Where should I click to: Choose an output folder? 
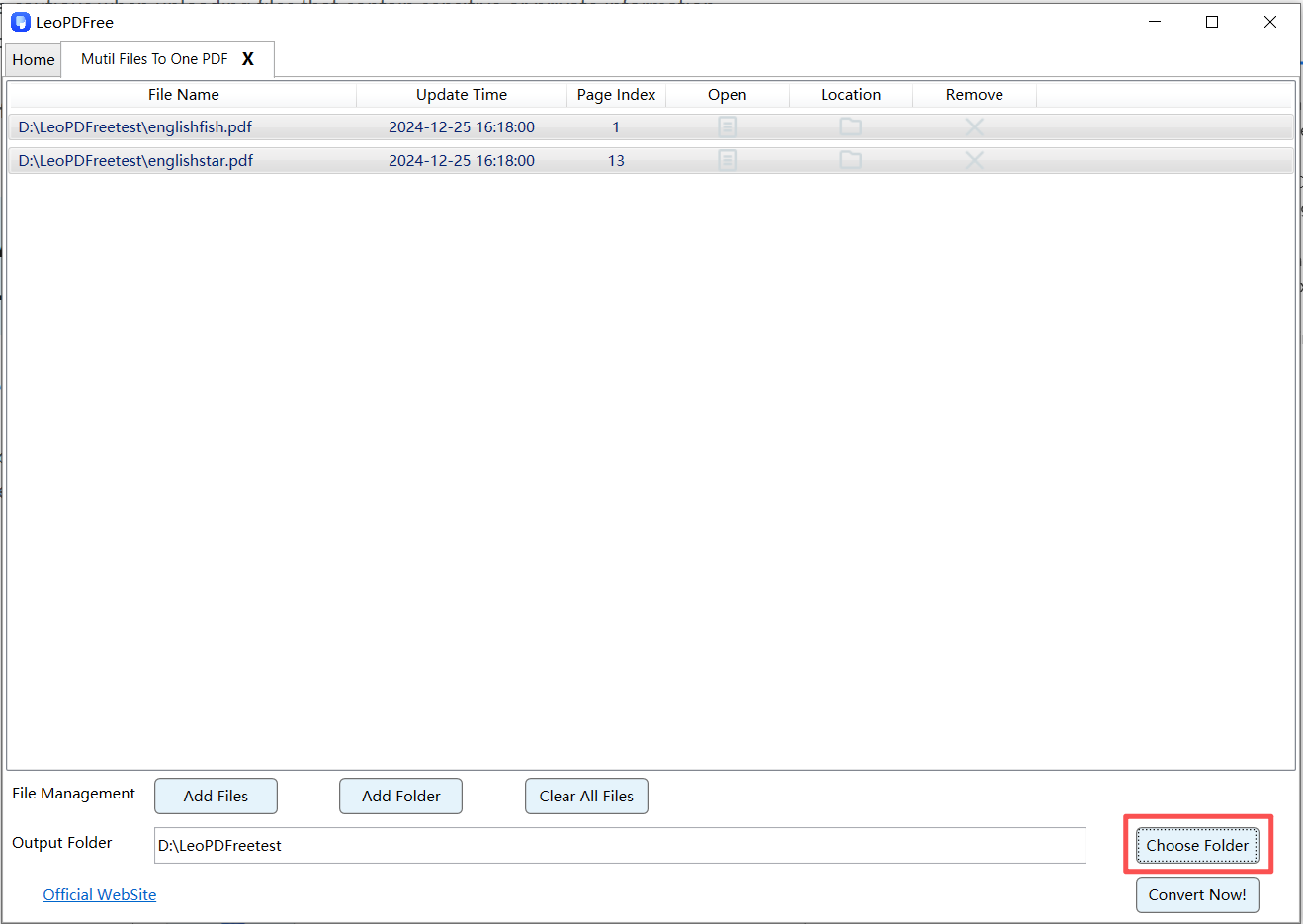(x=1197, y=845)
